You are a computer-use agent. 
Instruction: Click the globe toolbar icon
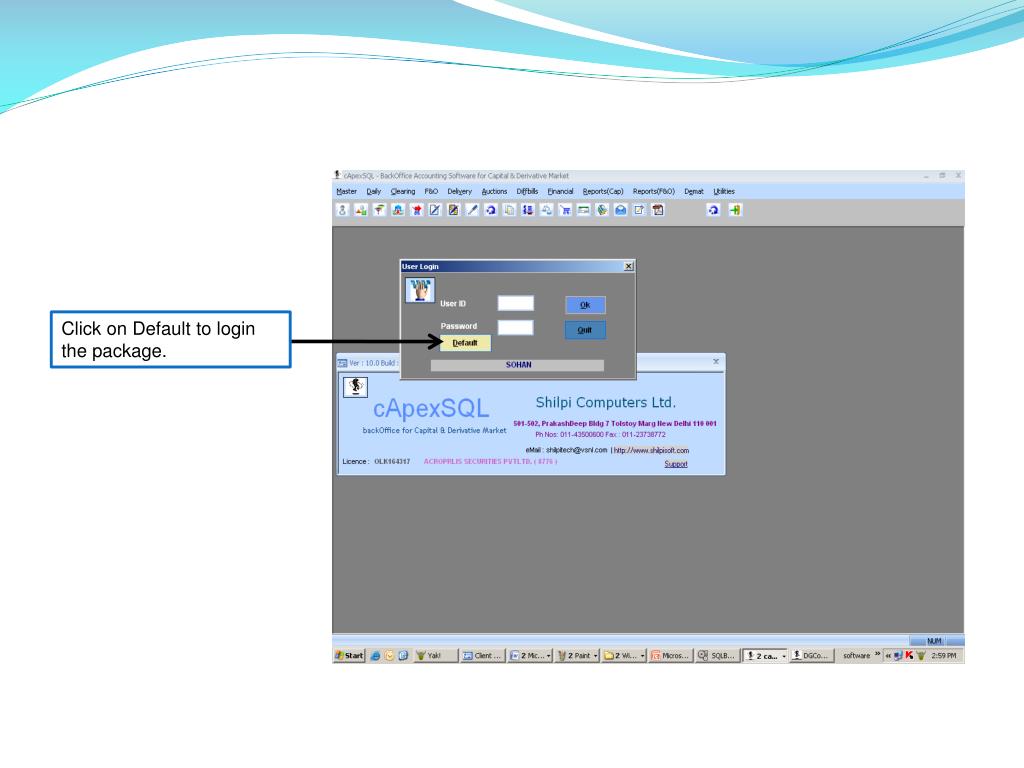click(x=605, y=210)
